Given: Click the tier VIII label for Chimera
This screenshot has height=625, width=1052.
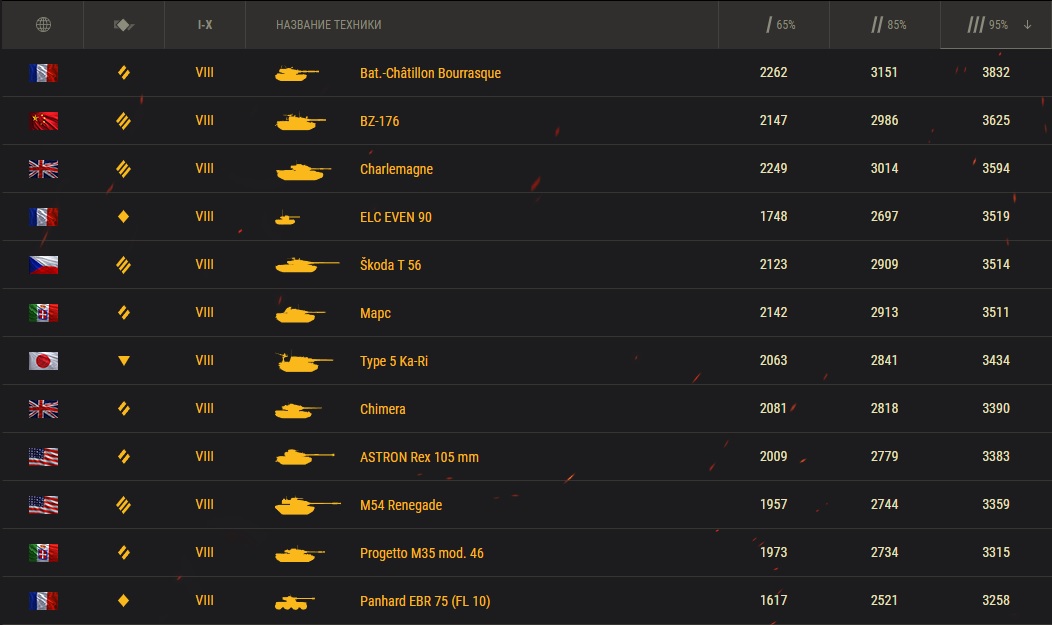Looking at the screenshot, I should click(x=205, y=409).
